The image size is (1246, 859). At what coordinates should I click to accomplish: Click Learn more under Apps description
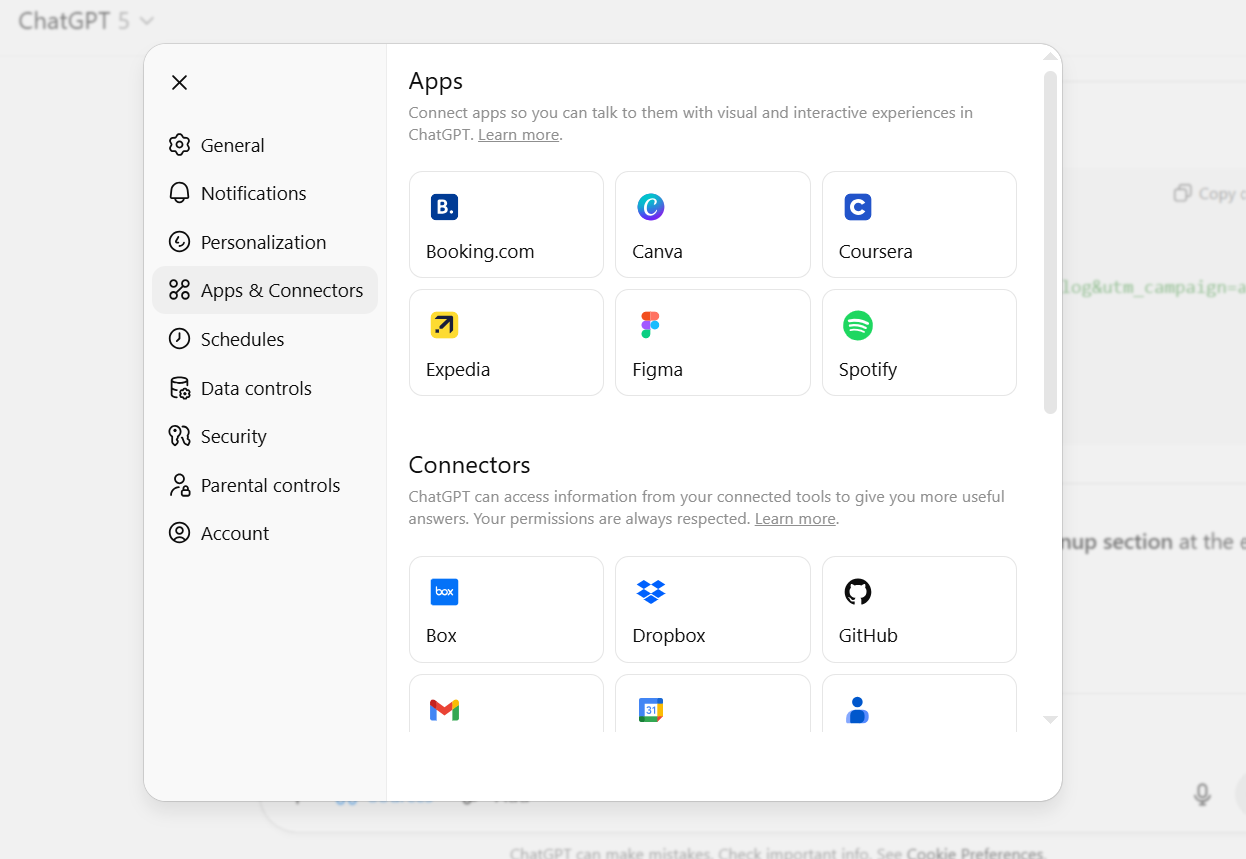point(518,135)
